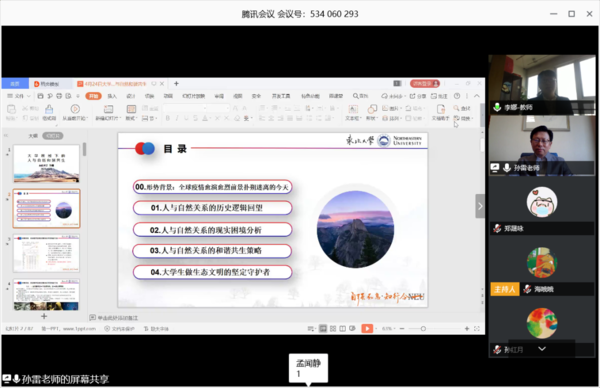This screenshot has width=600, height=388.
Task: Click the red login button top right
Action: pos(425,83)
